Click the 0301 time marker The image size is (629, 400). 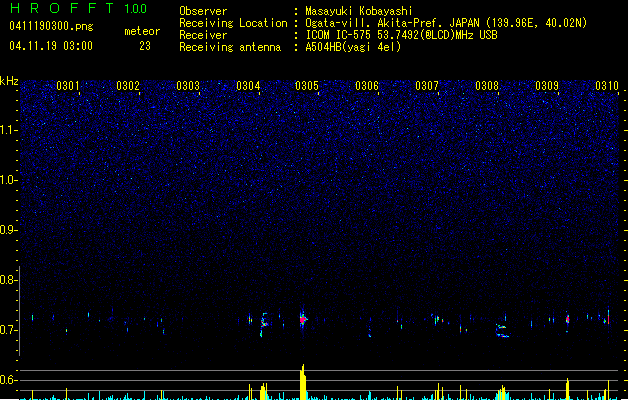68,86
